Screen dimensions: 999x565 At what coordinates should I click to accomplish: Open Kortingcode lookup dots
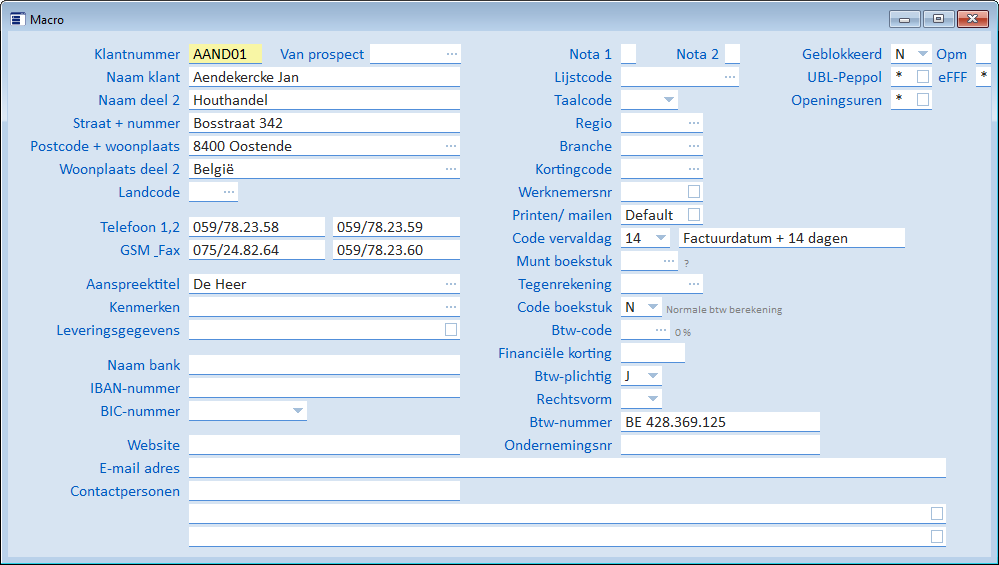point(694,169)
